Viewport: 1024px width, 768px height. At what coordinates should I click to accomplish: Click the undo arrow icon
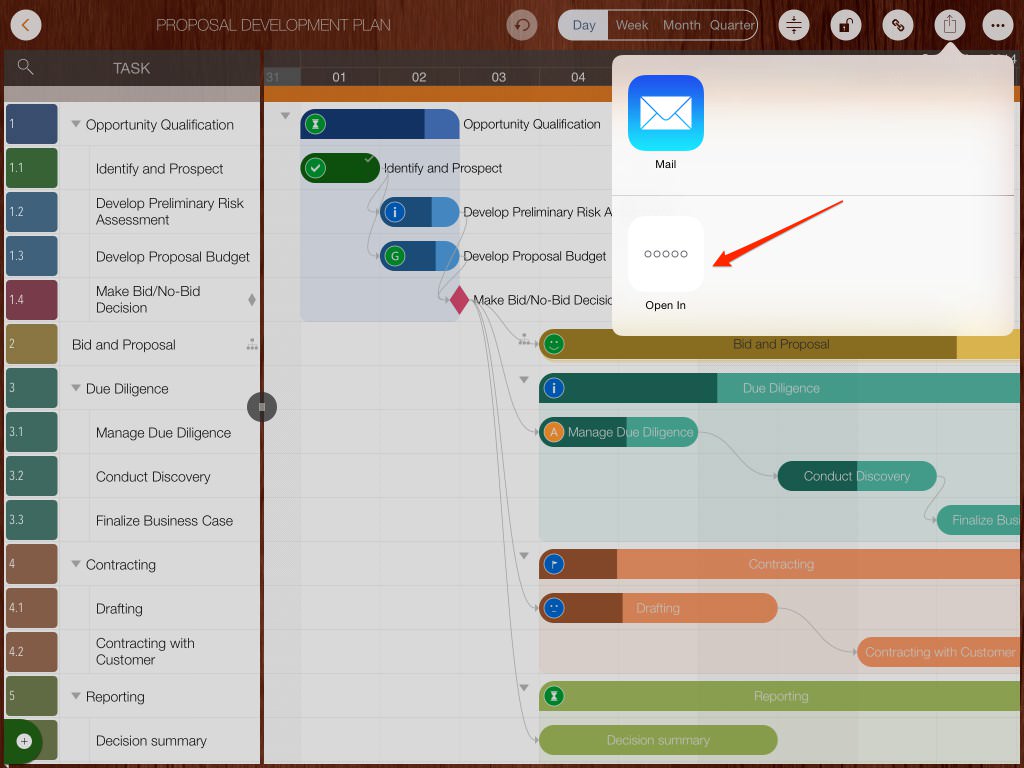pyautogui.click(x=521, y=25)
